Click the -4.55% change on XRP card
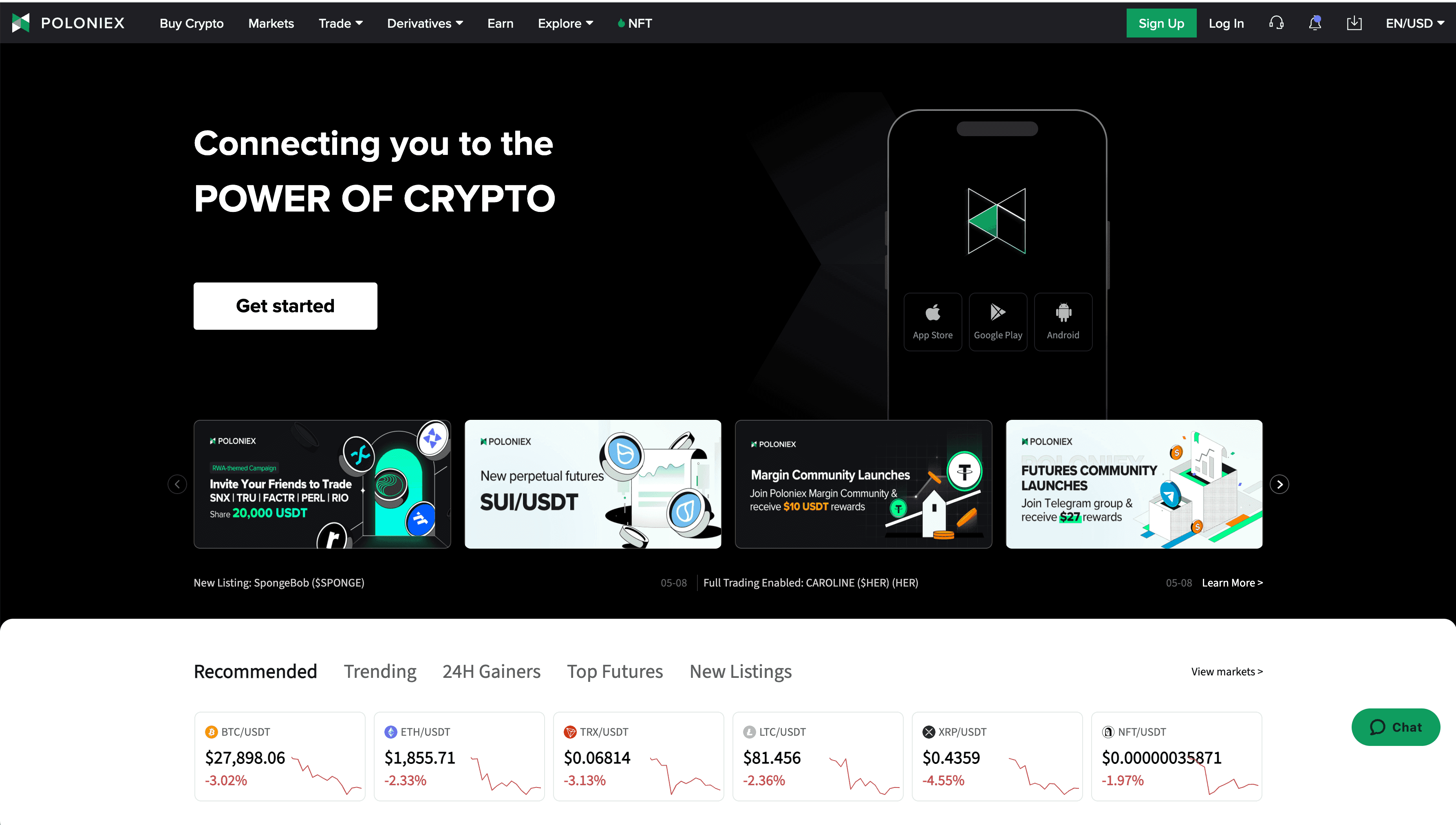Screen dimensions: 1456x825 tap(943, 781)
